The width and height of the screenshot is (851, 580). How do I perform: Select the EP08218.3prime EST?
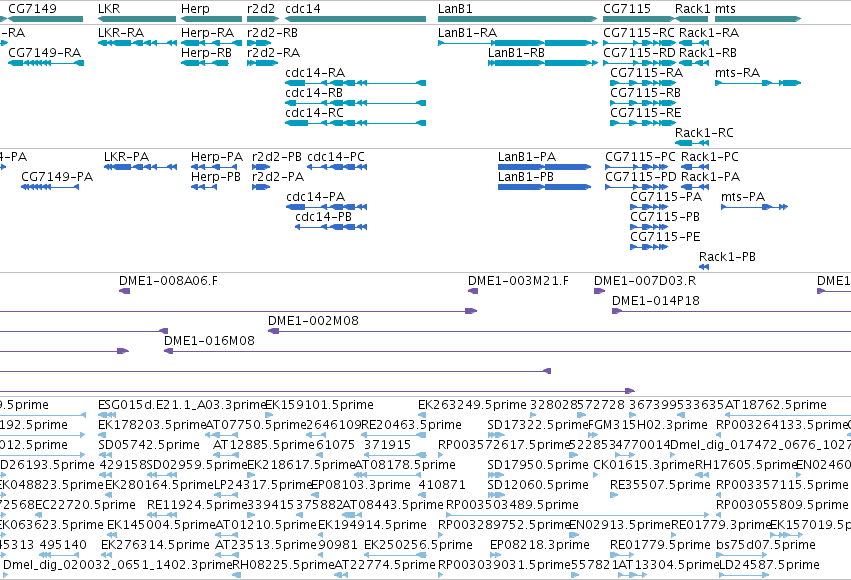[x=496, y=556]
